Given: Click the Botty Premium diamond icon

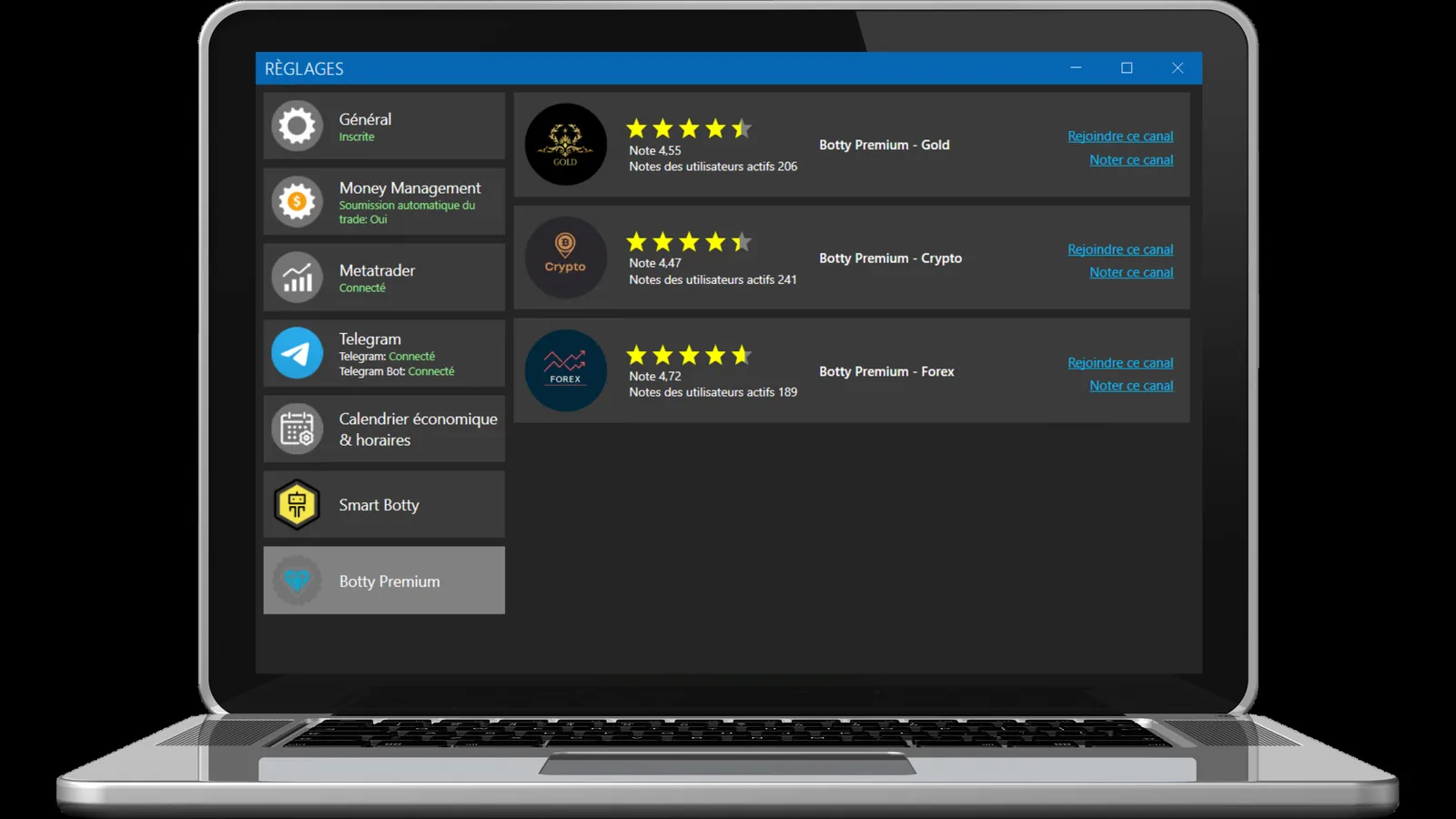Looking at the screenshot, I should click(297, 581).
